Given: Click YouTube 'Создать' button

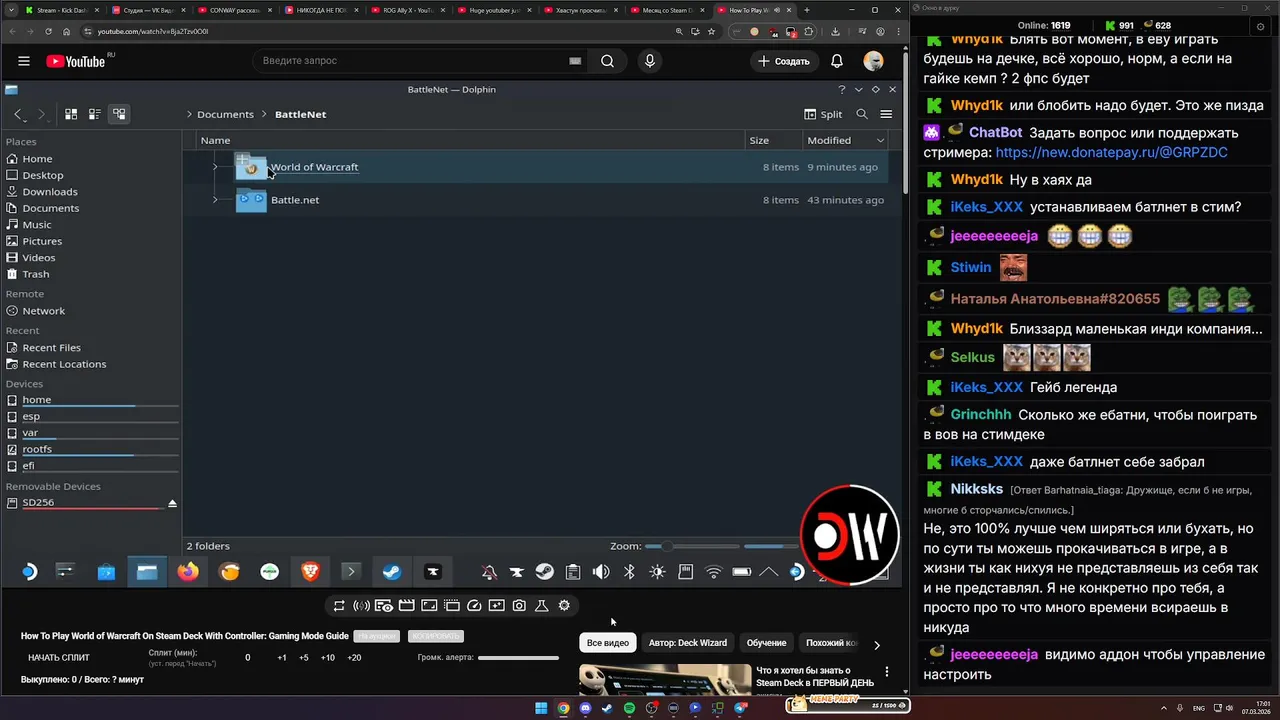Looking at the screenshot, I should pos(783,61).
